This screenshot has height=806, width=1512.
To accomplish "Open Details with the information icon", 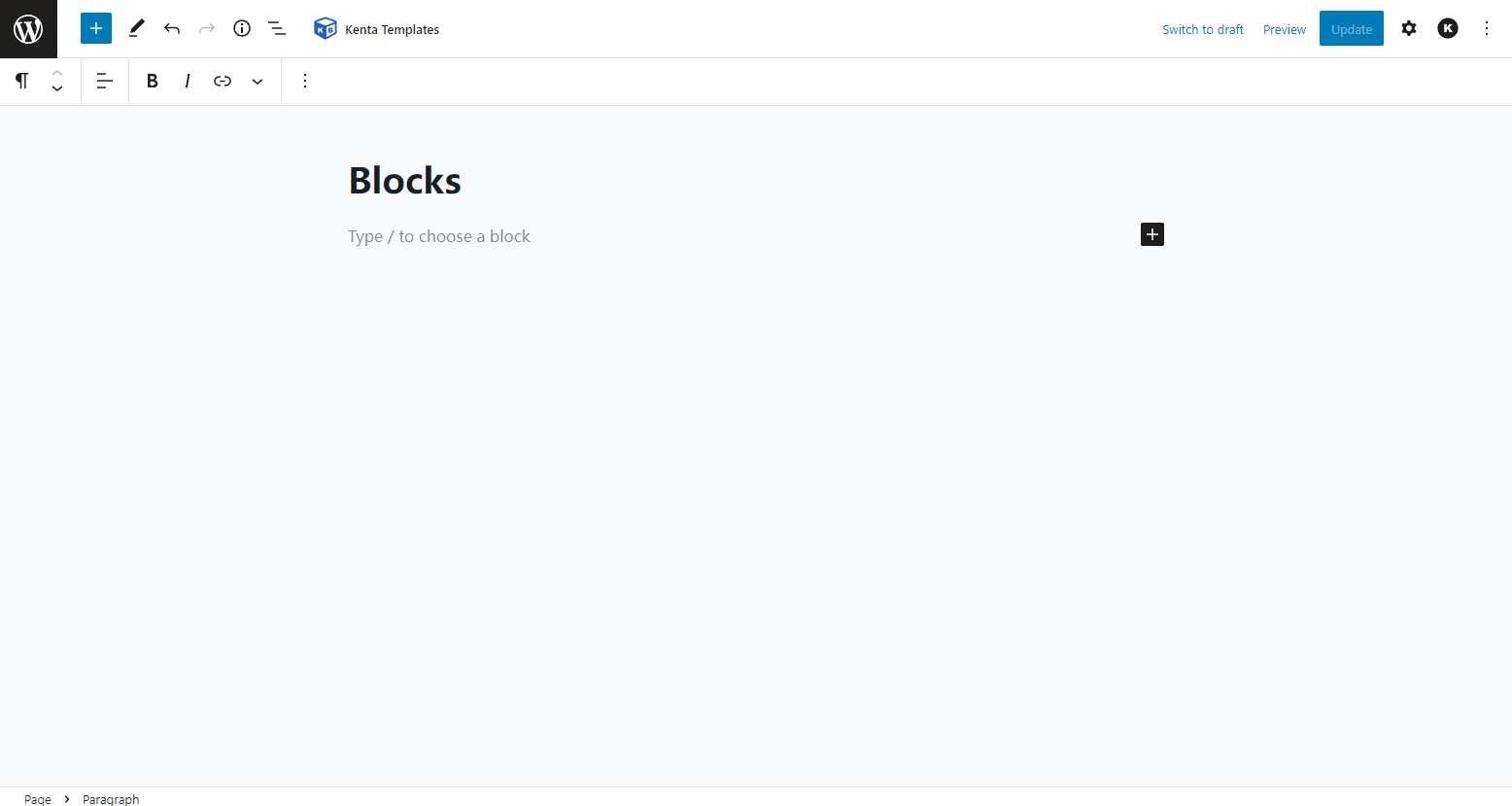I will point(242,28).
